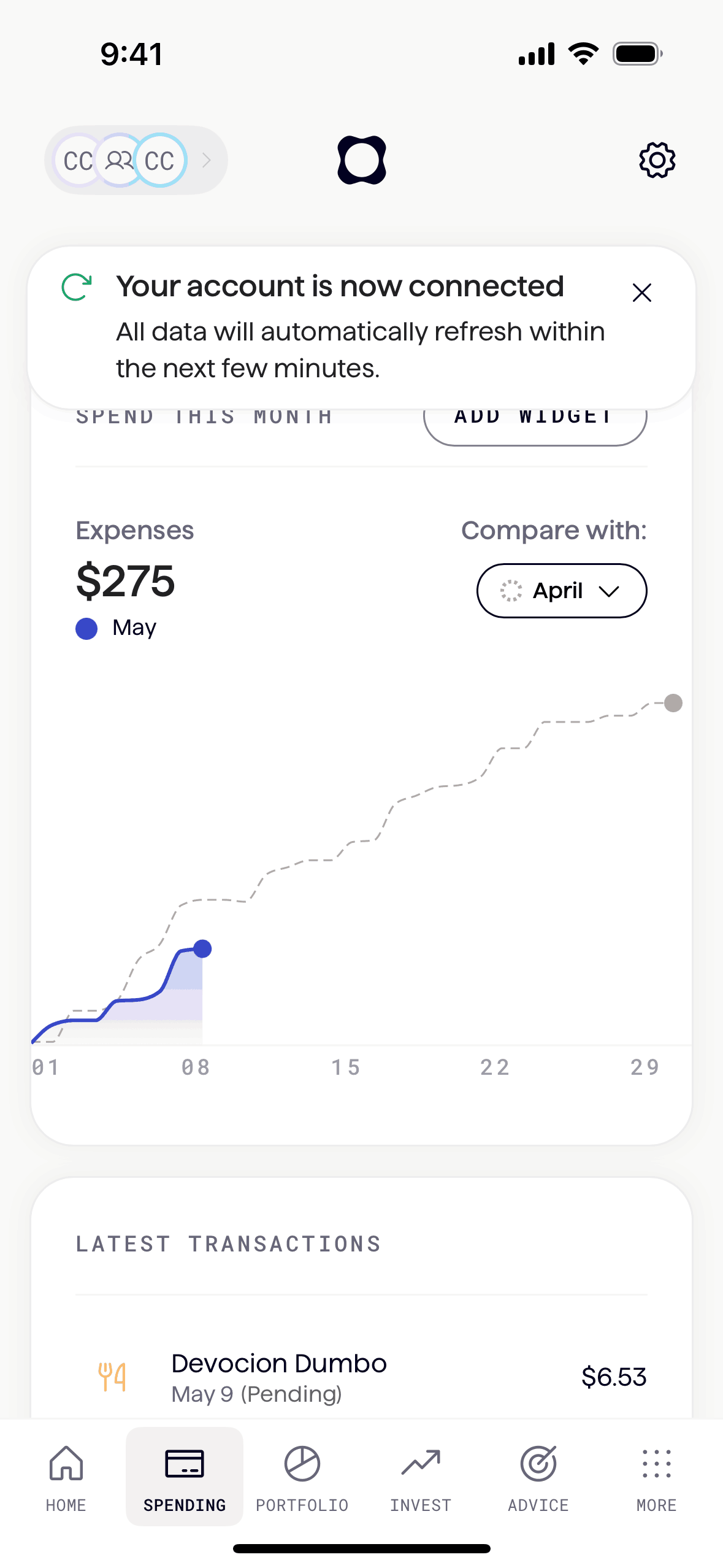
Task: Tap the household members avatar icon
Action: (119, 161)
